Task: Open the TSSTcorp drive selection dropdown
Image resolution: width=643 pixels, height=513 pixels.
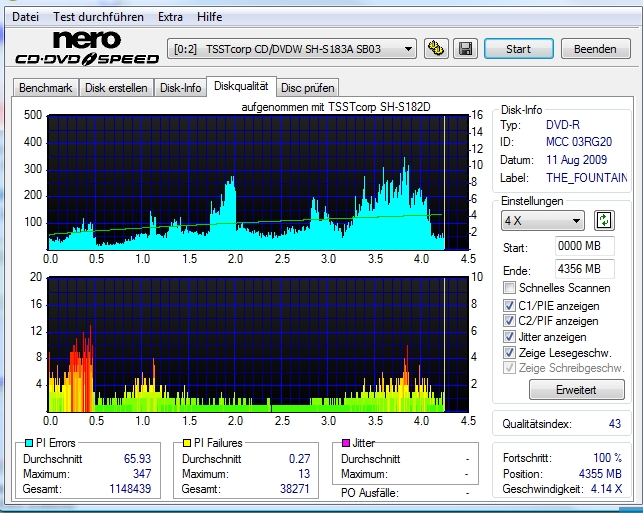Action: point(292,48)
